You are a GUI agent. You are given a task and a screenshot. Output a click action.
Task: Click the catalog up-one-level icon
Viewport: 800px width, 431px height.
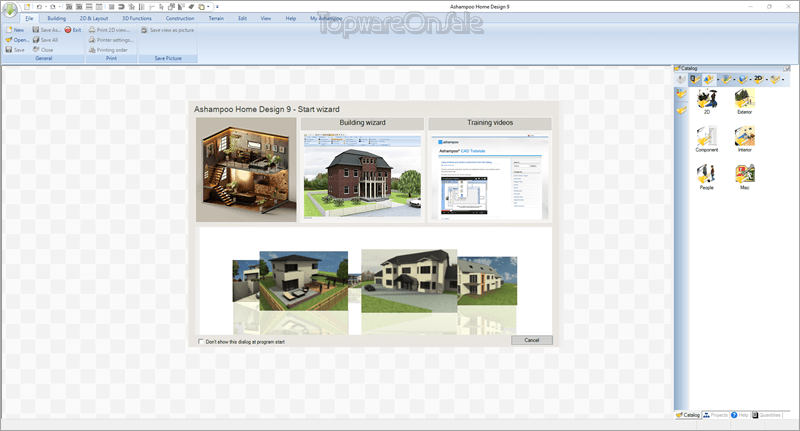(681, 79)
